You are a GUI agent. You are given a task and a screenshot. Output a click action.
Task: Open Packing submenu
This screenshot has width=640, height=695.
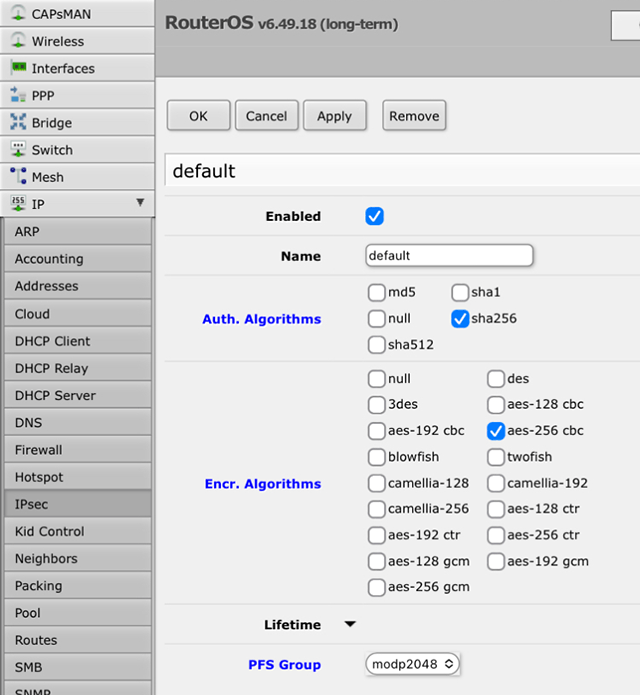tap(78, 586)
